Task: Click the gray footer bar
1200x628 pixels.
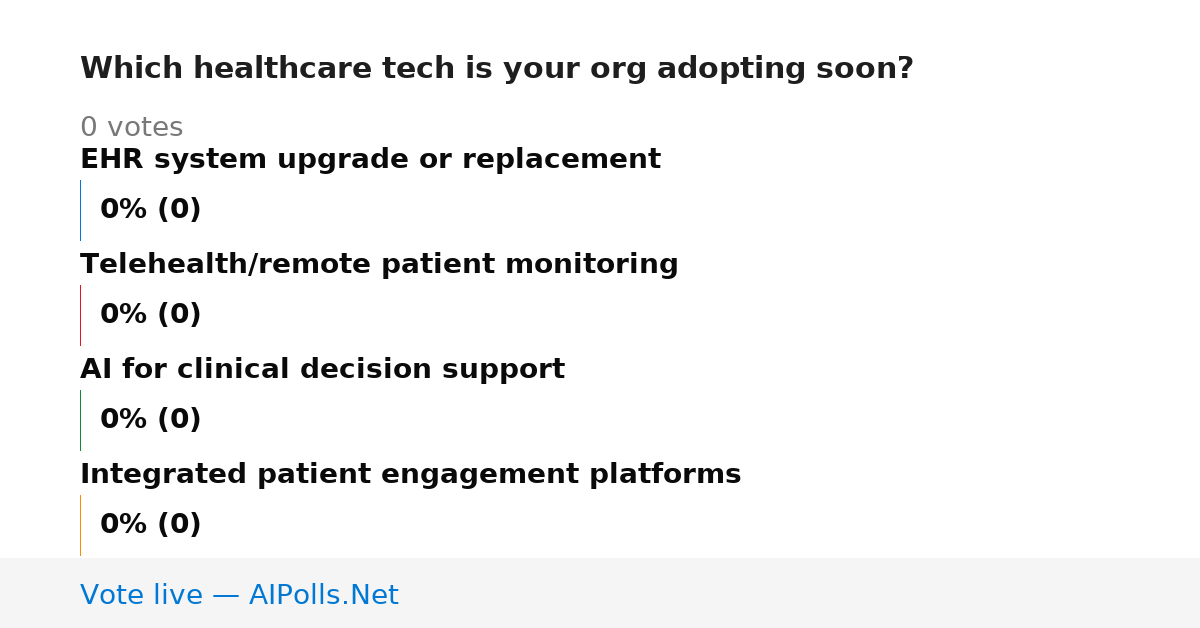Action: pyautogui.click(x=600, y=593)
